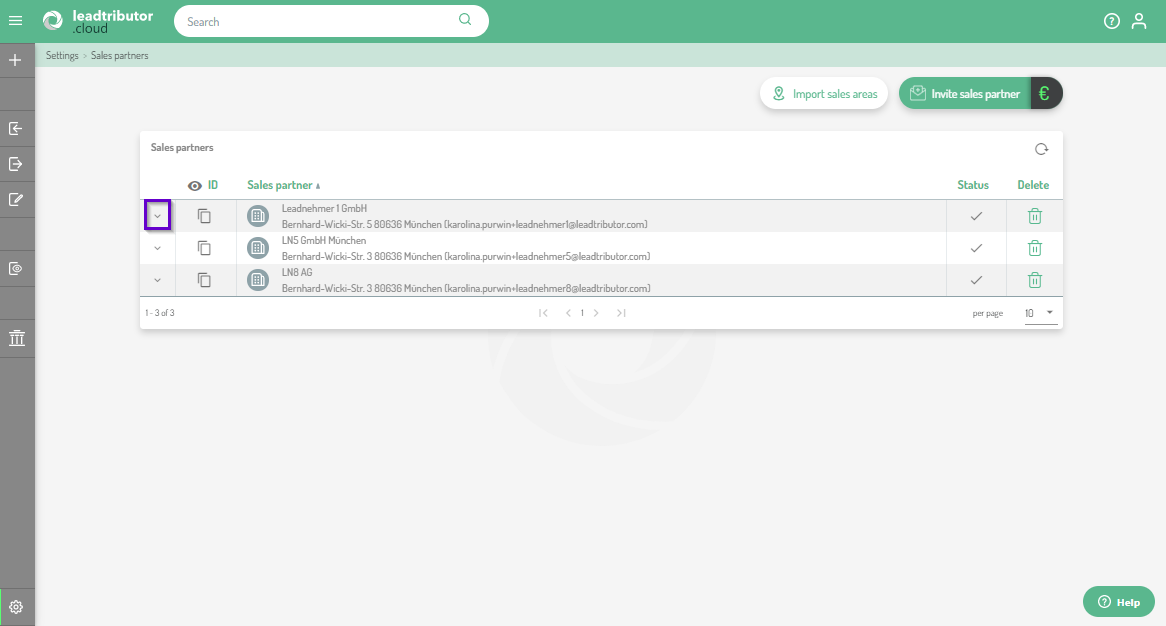Open the settings gear in sidebar
The height and width of the screenshot is (626, 1166).
tap(16, 607)
